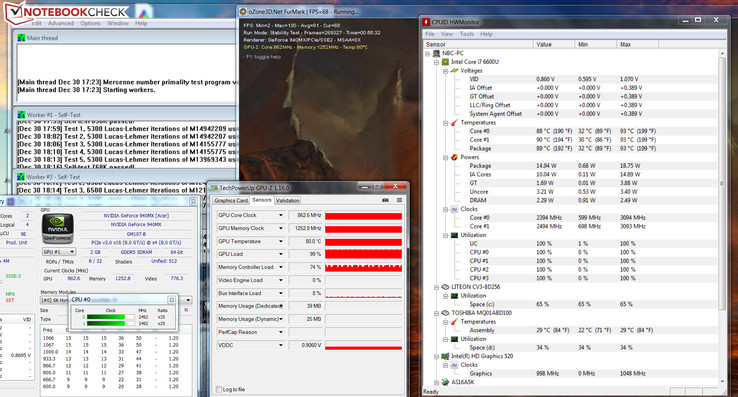Open the Advanced menu in Prime95
The height and width of the screenshot is (397, 738).
pyautogui.click(x=61, y=23)
